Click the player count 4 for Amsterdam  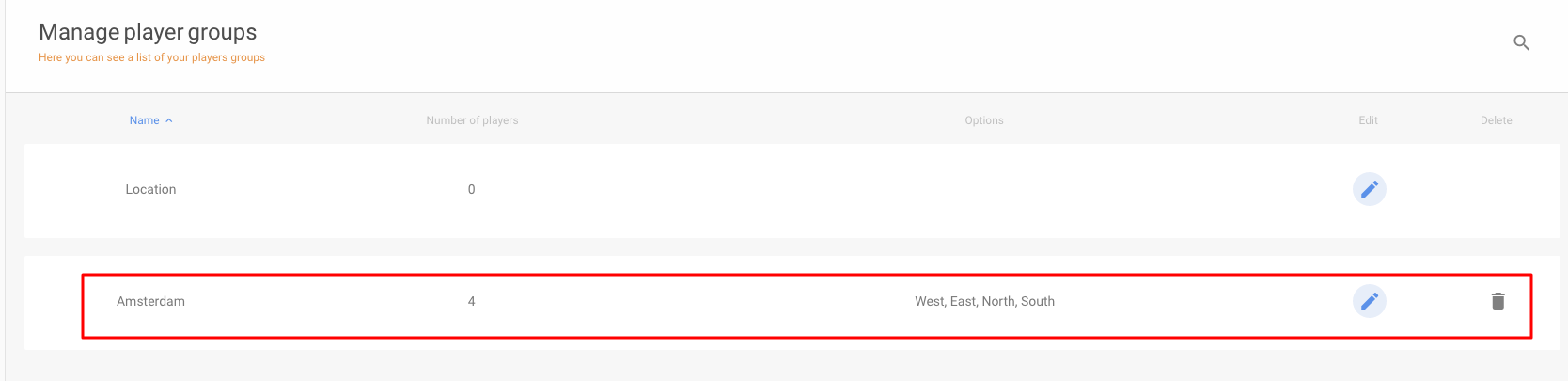(x=471, y=301)
